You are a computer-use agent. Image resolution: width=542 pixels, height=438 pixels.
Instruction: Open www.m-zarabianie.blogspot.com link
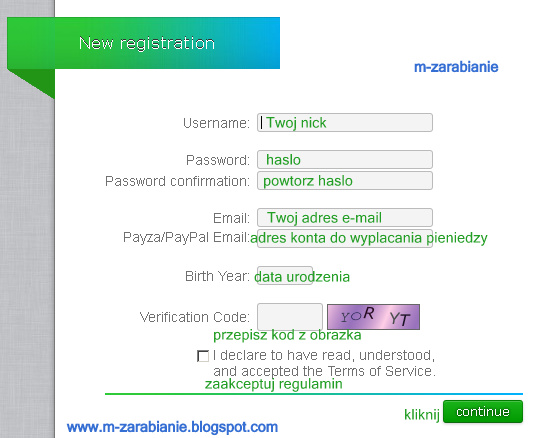tap(172, 427)
